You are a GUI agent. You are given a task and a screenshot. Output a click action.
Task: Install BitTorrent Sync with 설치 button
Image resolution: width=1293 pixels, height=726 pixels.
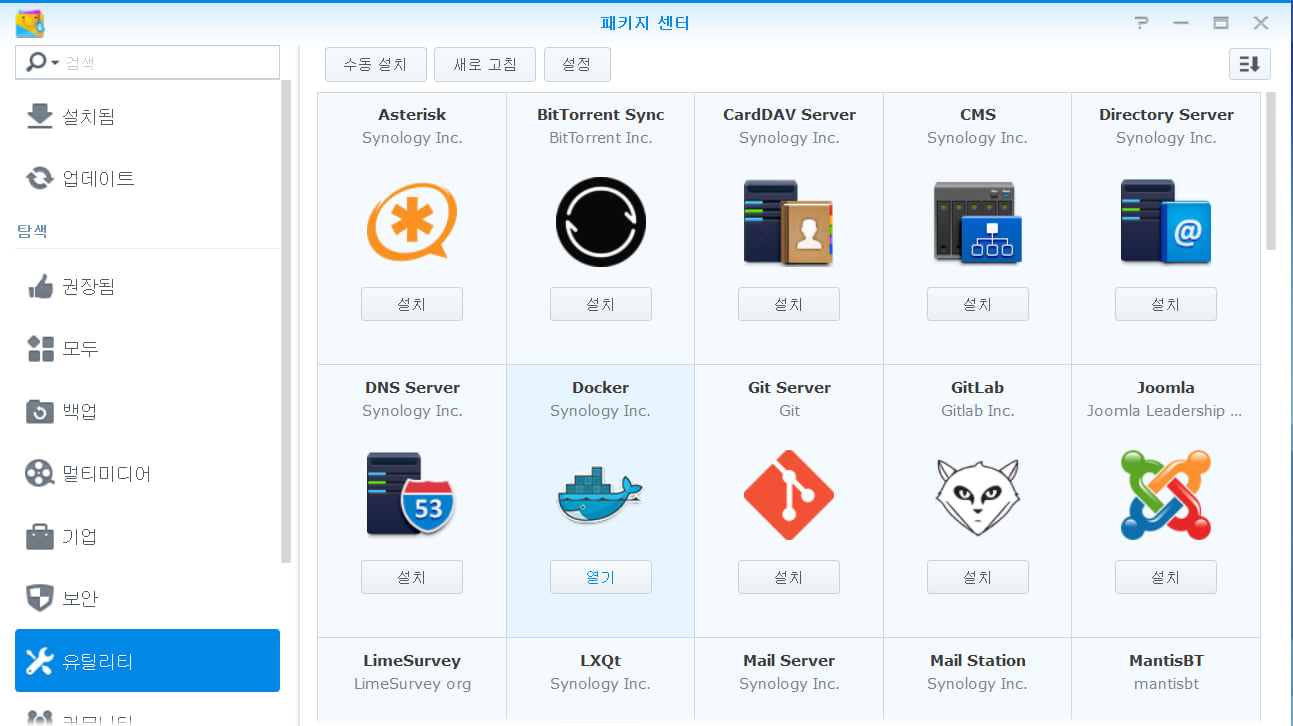click(x=600, y=304)
